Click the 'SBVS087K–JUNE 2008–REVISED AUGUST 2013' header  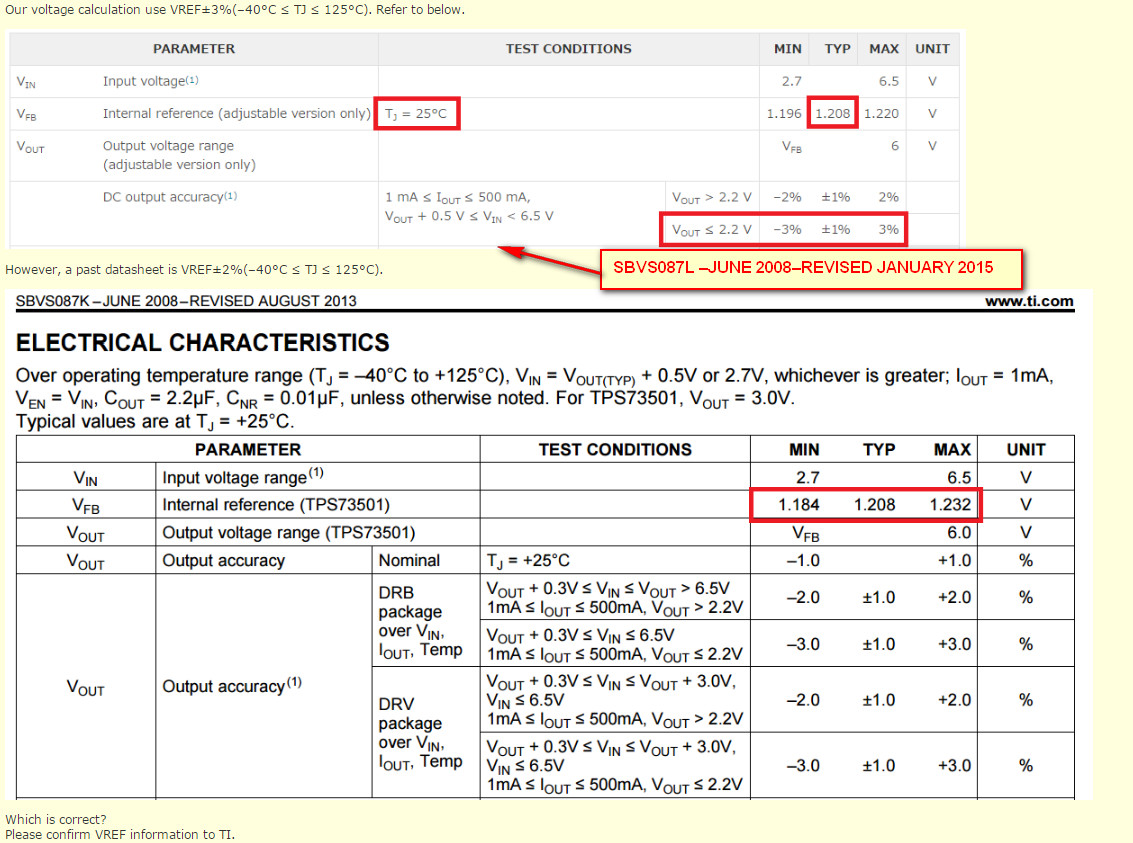click(x=186, y=301)
